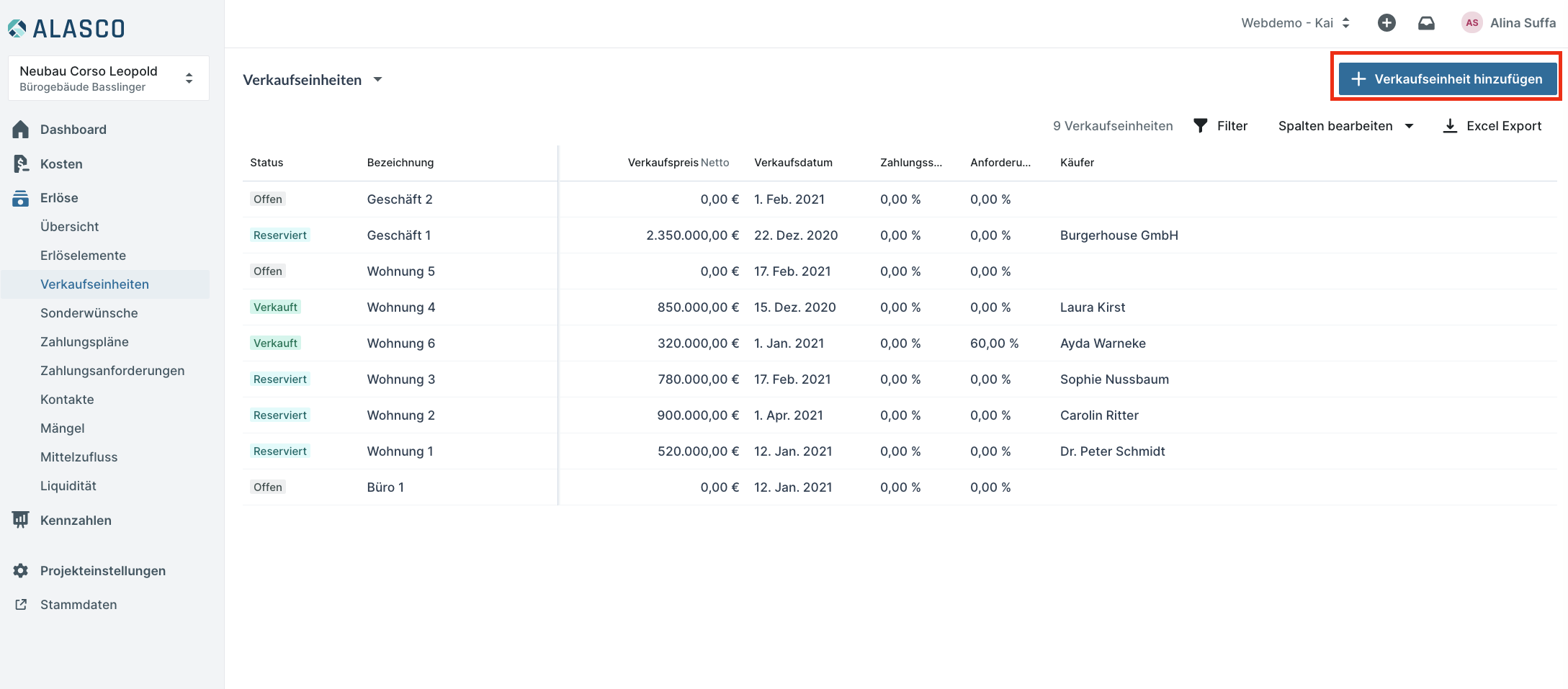Switch the Webdemo - Kai account selector

(1294, 23)
